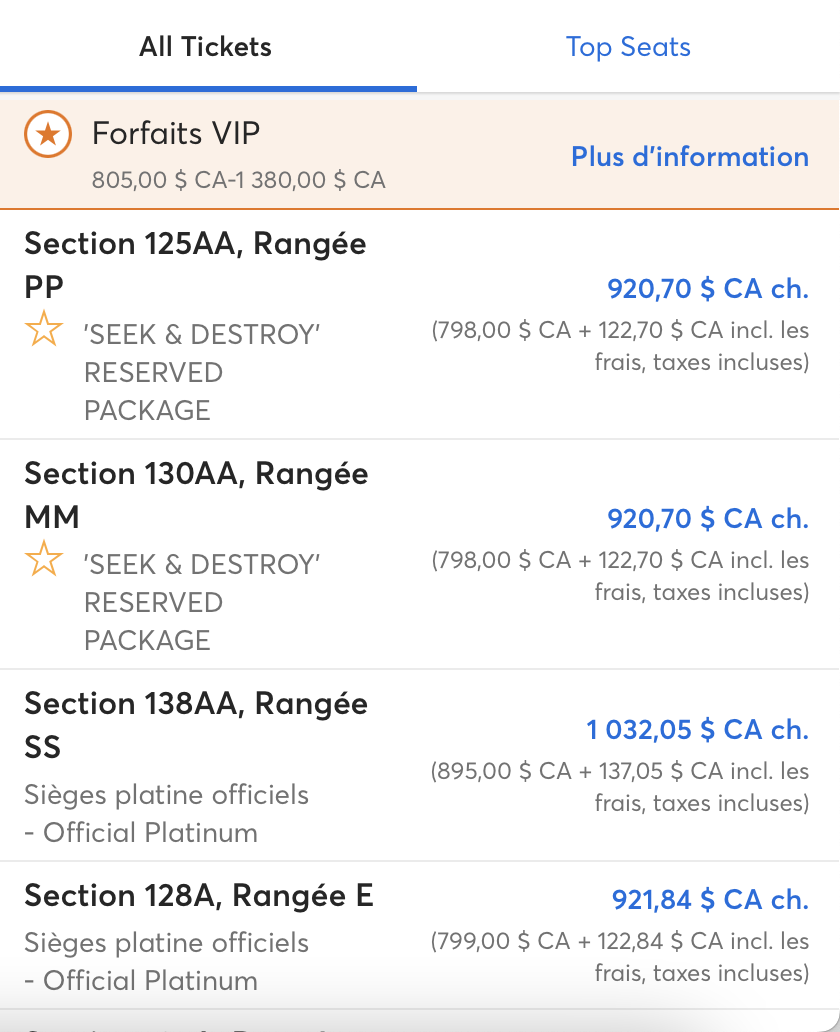Click 130AA's 920,70 $ CA ch. price

pos(708,519)
